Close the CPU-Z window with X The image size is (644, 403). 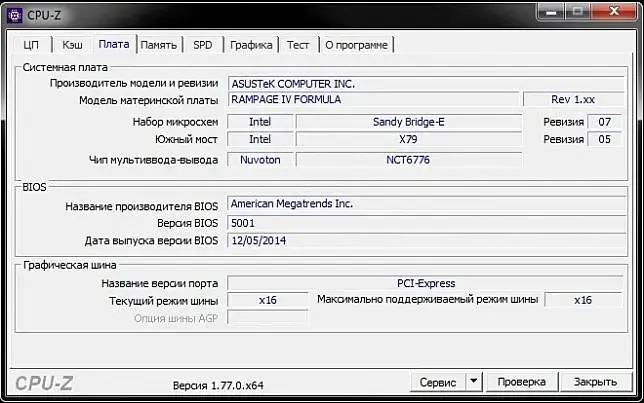[x=614, y=12]
